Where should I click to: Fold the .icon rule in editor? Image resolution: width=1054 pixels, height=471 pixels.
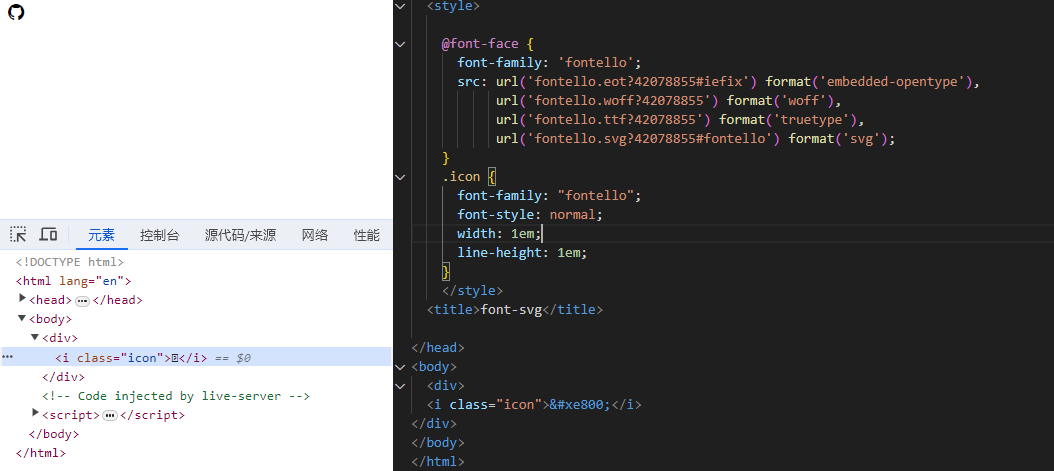401,177
